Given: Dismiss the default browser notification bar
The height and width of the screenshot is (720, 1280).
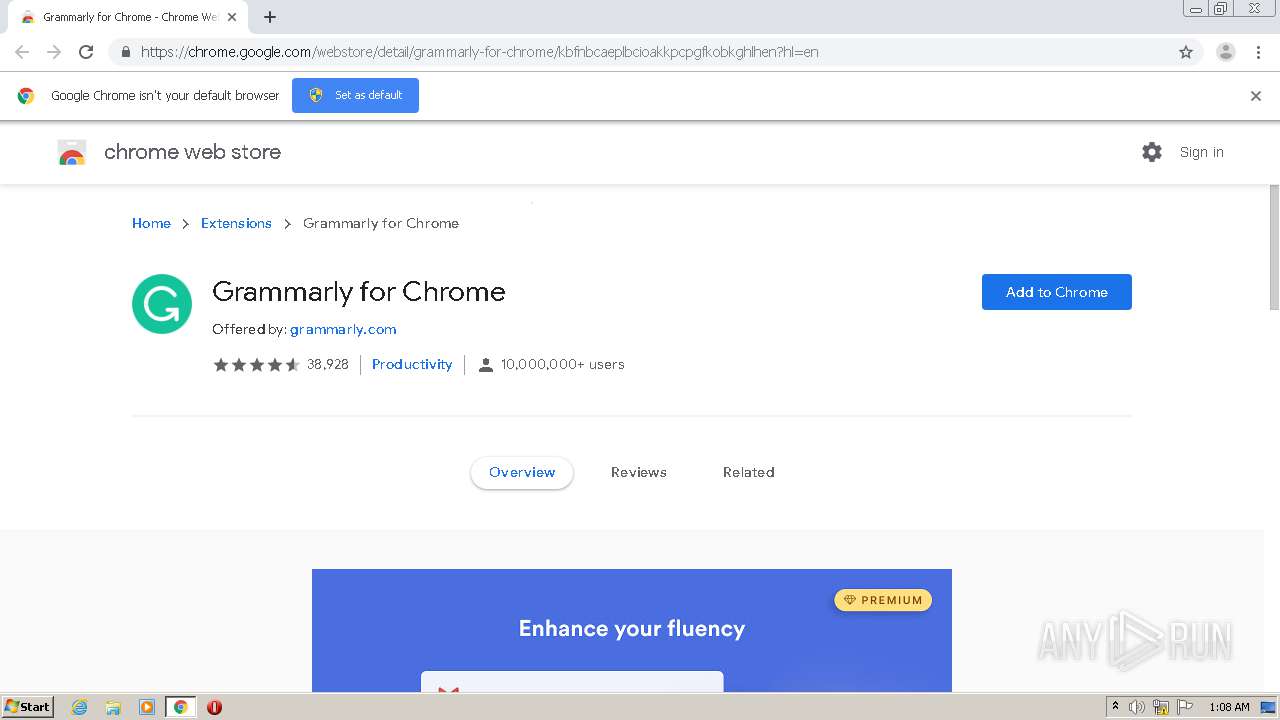Looking at the screenshot, I should 1255,96.
